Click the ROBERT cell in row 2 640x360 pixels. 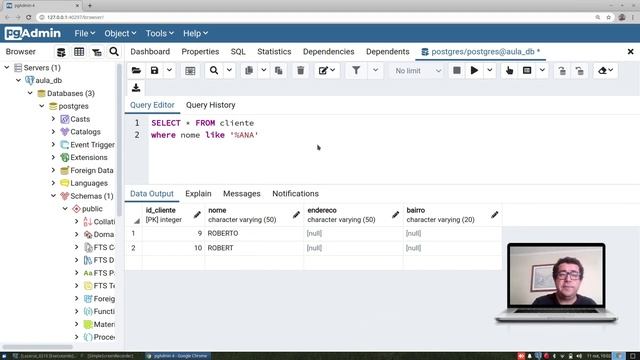point(254,248)
